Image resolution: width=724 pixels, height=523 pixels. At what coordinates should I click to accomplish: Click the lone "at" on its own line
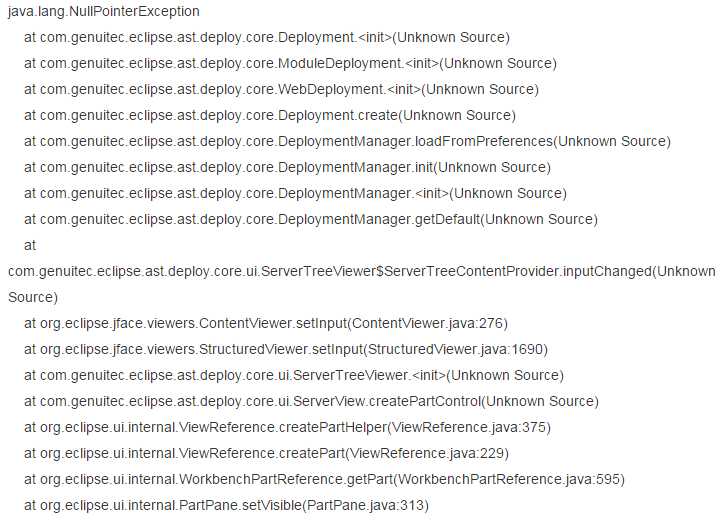pos(30,245)
